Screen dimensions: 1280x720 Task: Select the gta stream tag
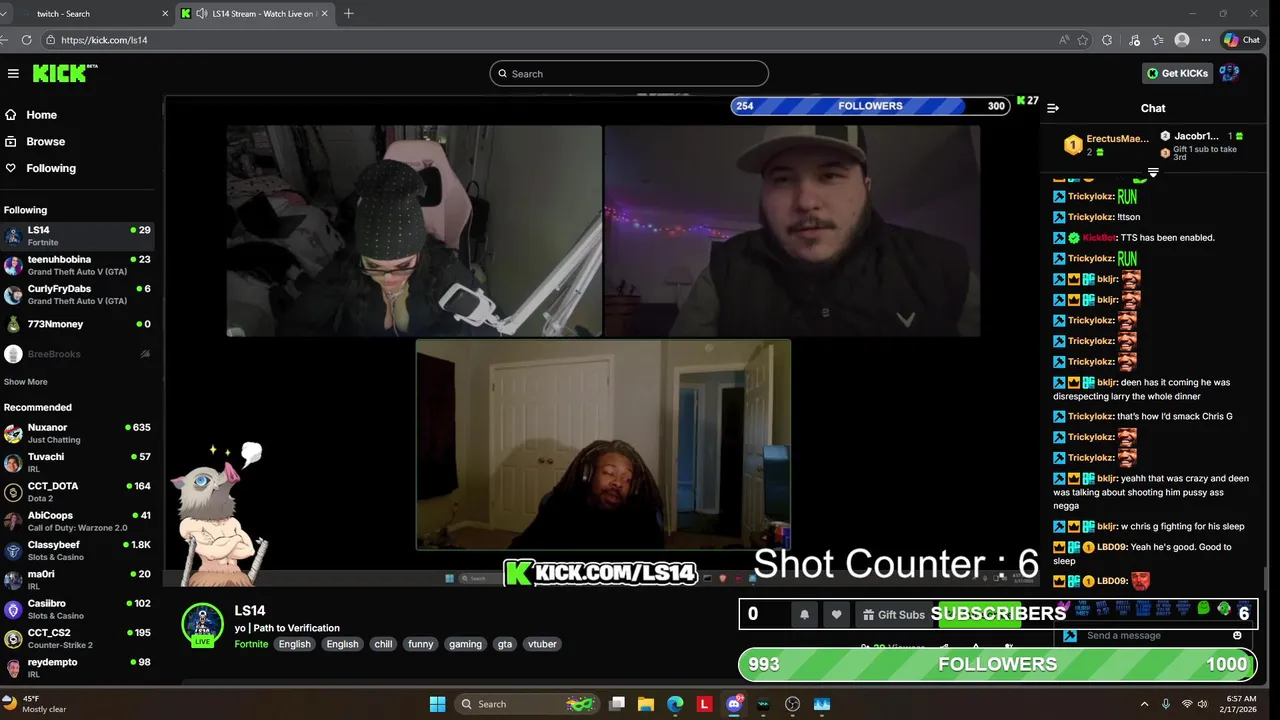coord(505,644)
